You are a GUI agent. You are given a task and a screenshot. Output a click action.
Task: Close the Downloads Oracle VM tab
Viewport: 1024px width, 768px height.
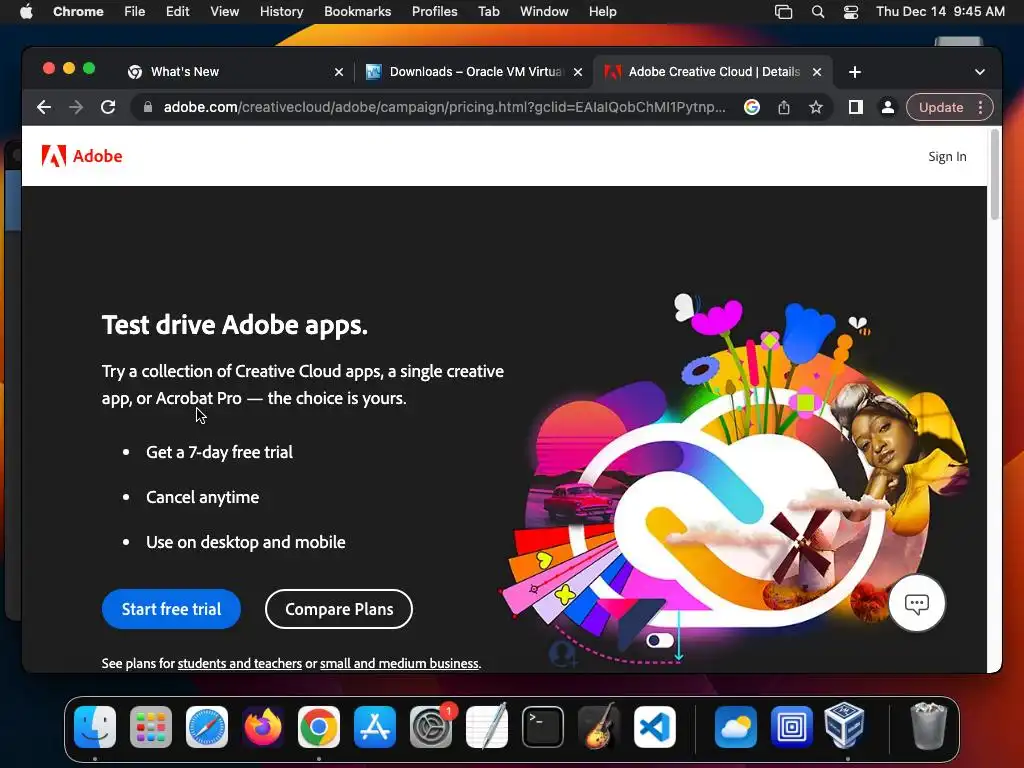coord(578,72)
